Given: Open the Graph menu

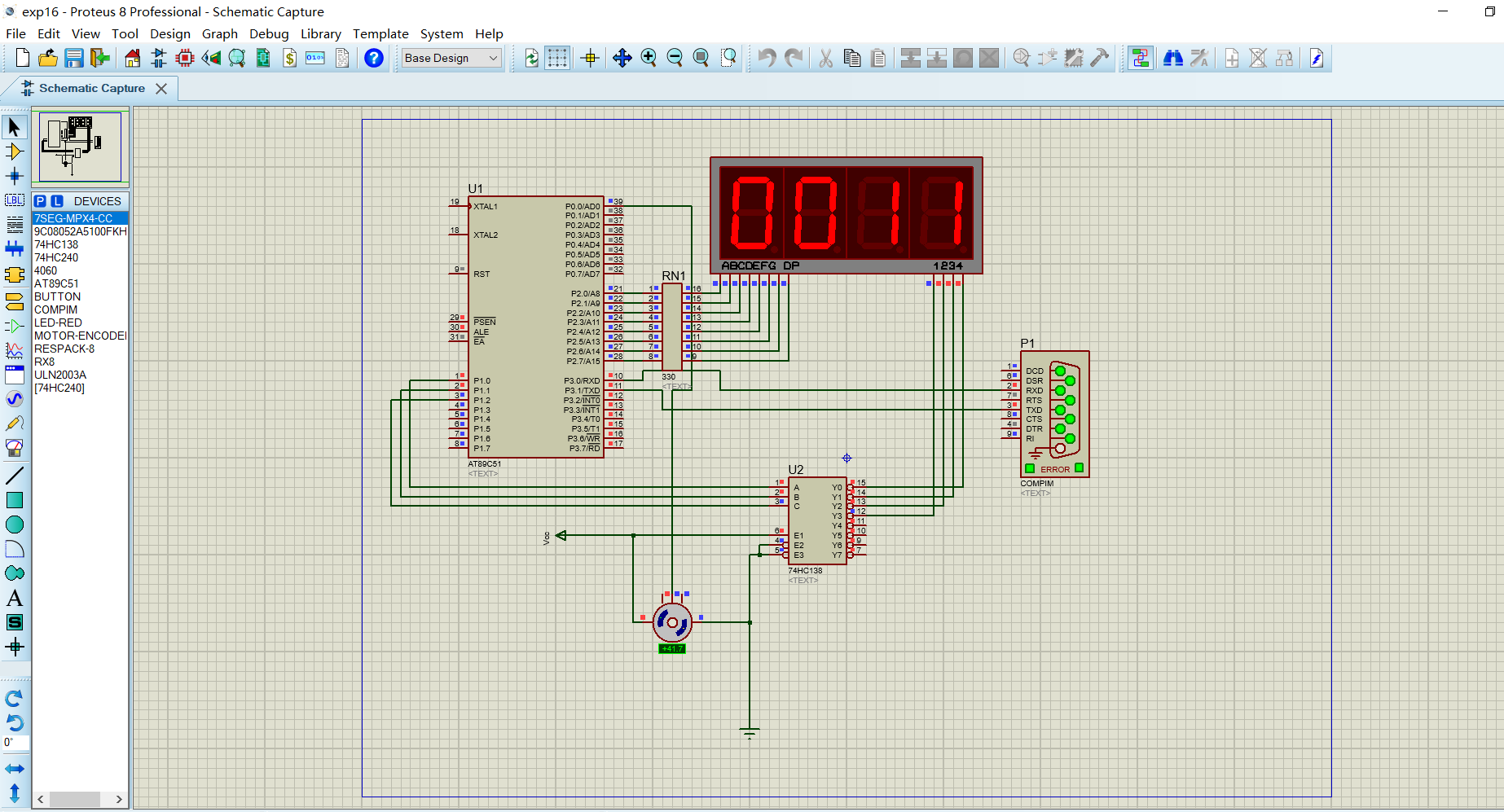Looking at the screenshot, I should pos(220,33).
